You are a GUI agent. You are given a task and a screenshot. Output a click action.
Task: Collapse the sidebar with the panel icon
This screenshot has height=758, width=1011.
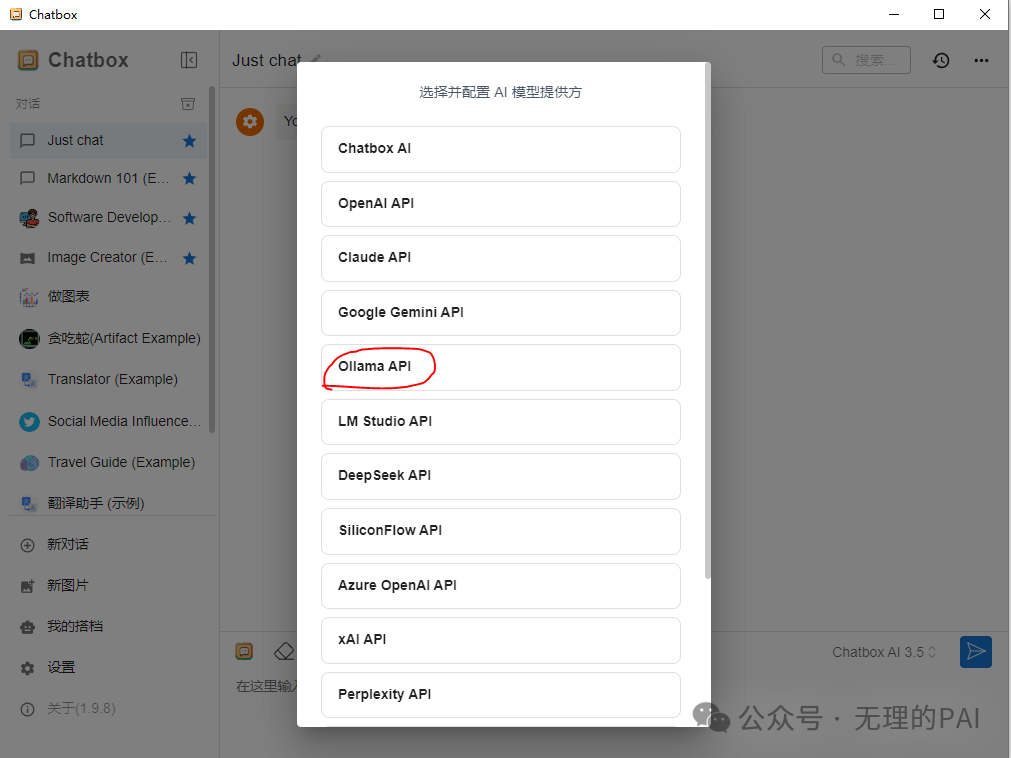pyautogui.click(x=189, y=60)
